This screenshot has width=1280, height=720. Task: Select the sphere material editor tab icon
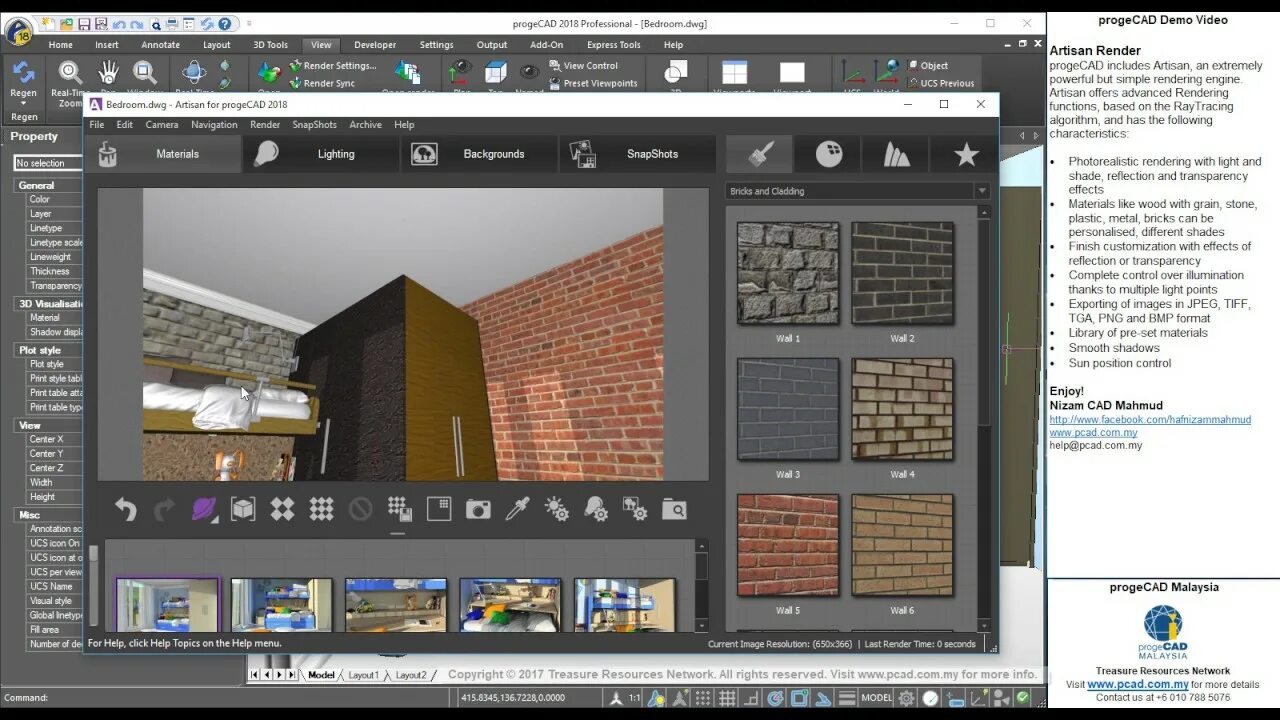pos(829,154)
